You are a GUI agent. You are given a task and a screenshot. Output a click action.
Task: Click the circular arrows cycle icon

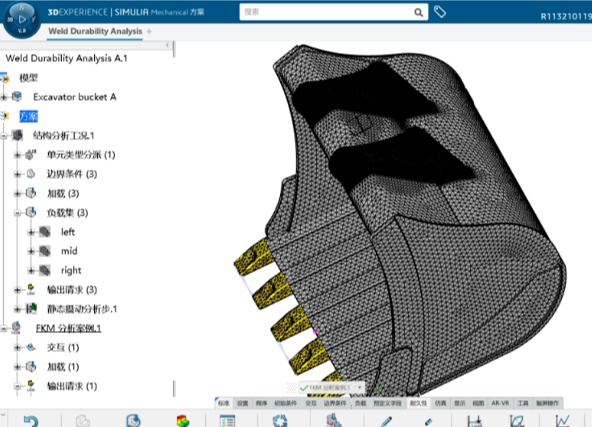pyautogui.click(x=280, y=421)
